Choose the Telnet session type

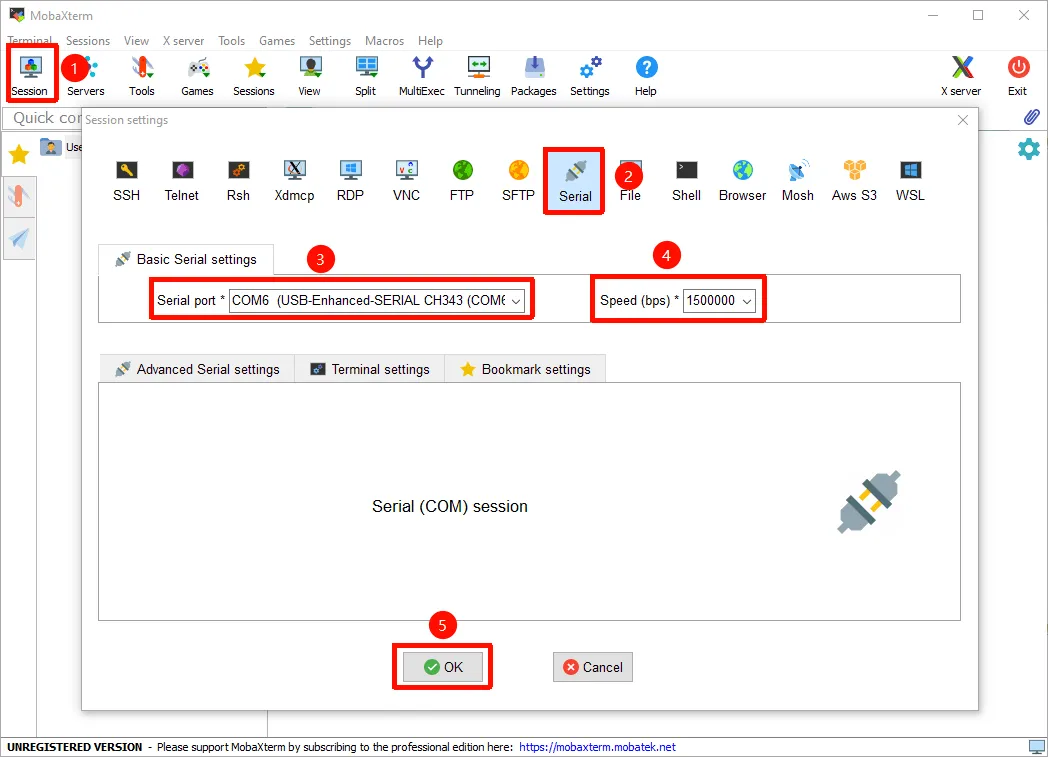pos(182,180)
